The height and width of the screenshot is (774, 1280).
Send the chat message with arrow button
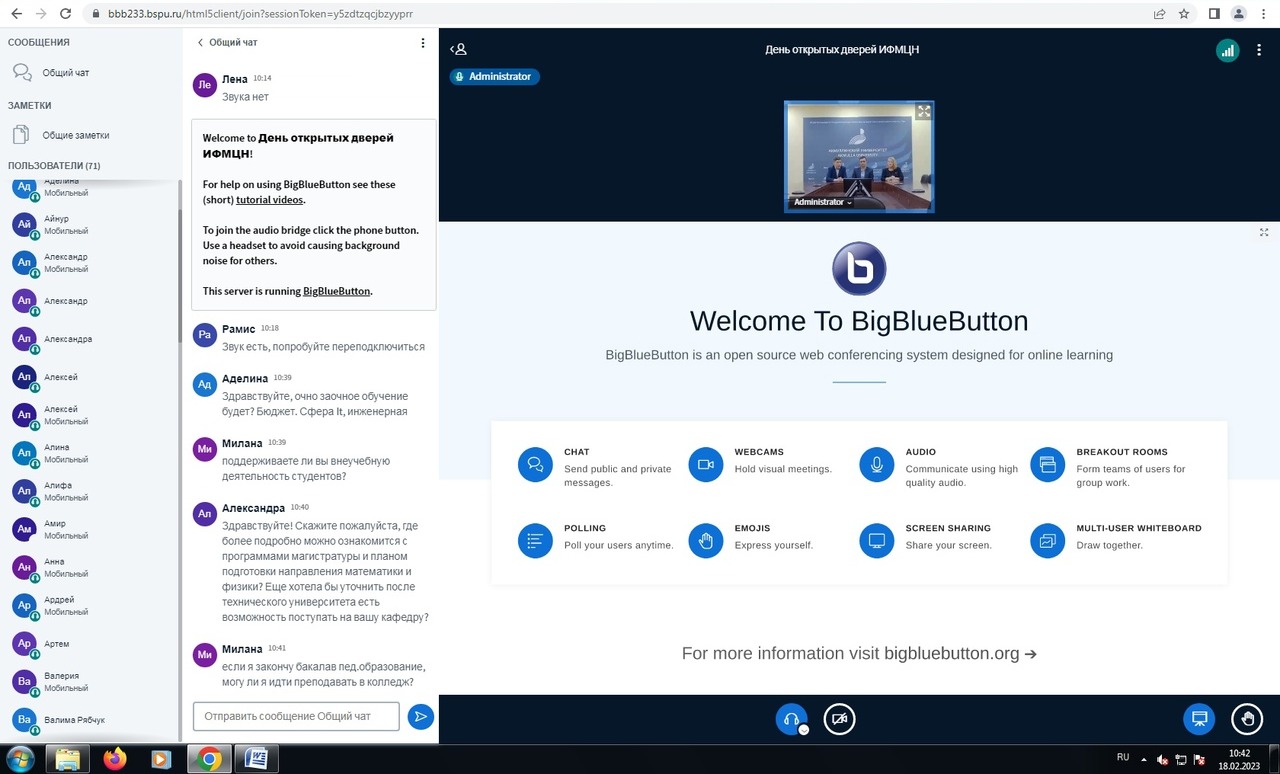[421, 716]
